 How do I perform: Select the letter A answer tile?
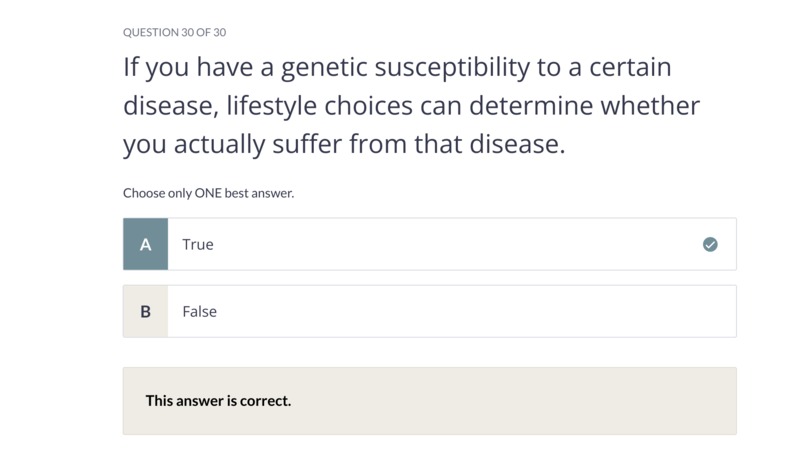click(145, 244)
